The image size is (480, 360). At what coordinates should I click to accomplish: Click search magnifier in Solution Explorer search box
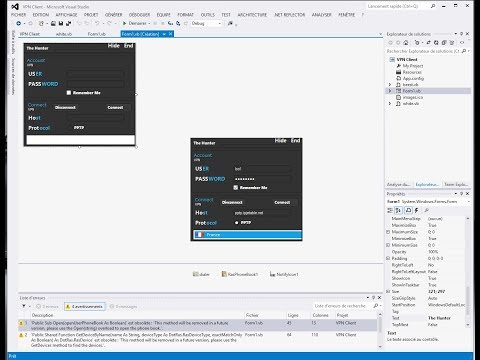point(464,51)
